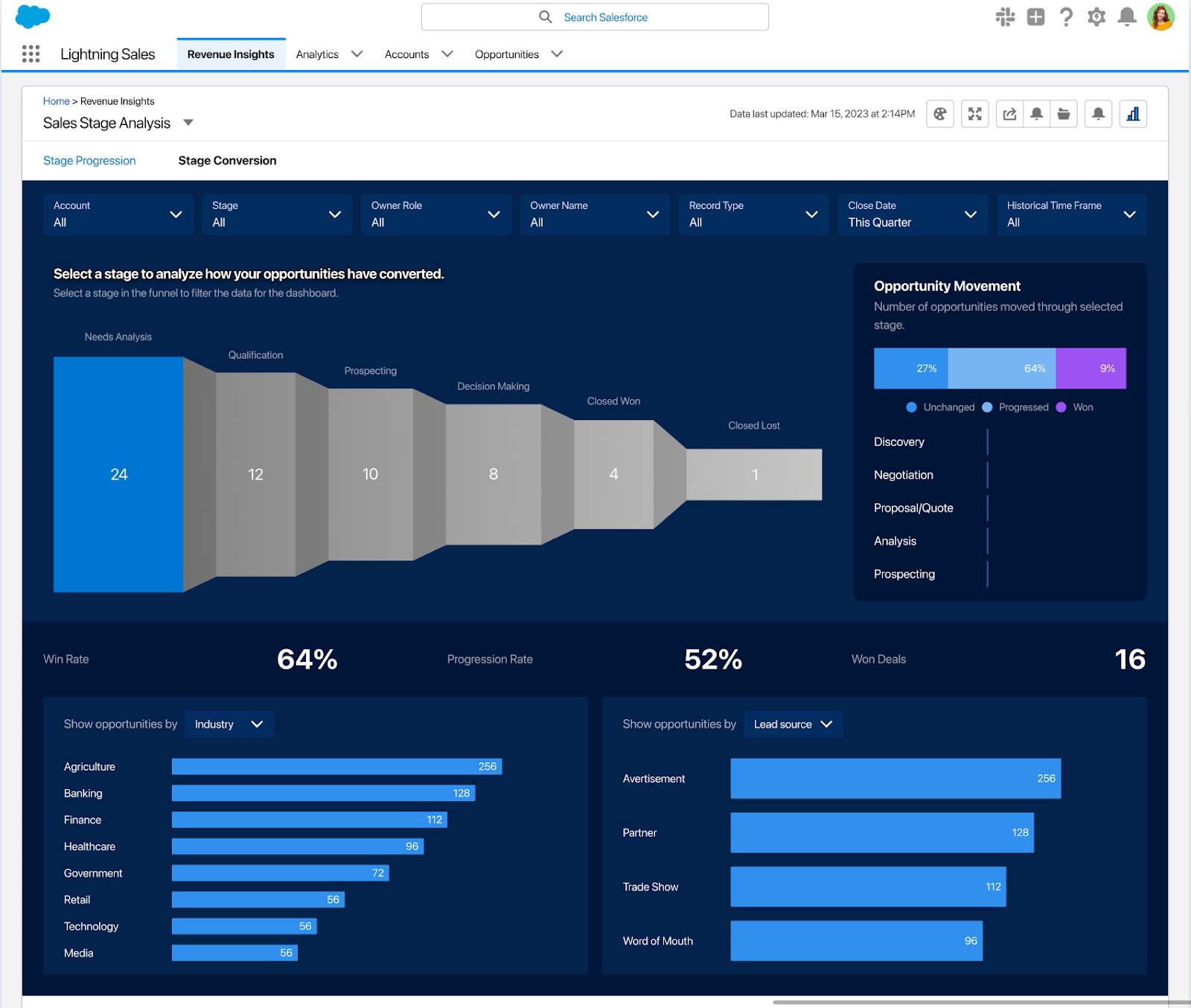Go to the Home breadcrumb link
1191x1008 pixels.
56,101
